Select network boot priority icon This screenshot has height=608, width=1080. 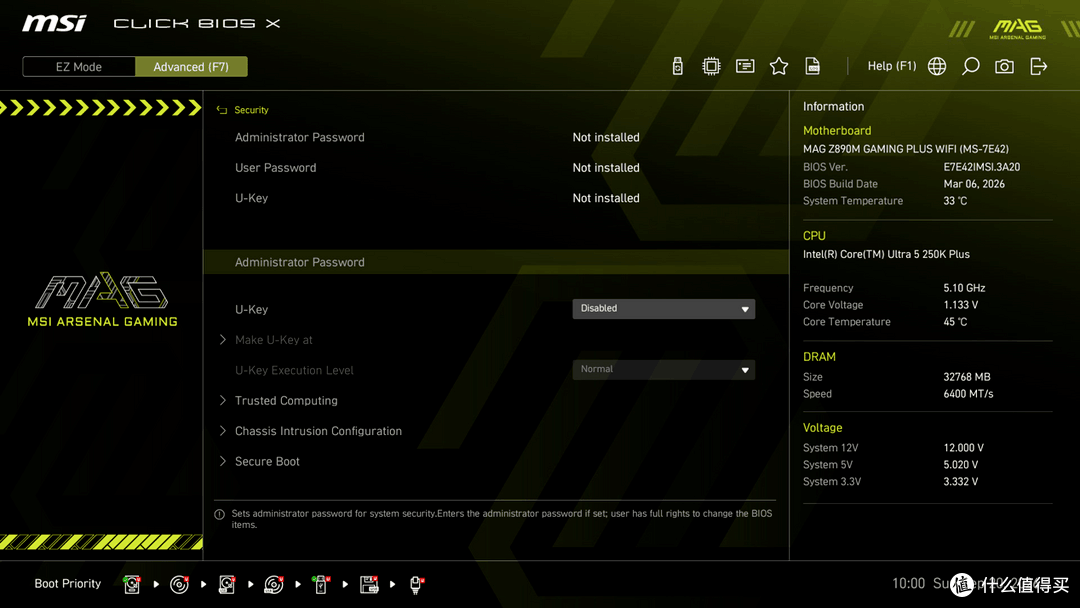point(416,584)
